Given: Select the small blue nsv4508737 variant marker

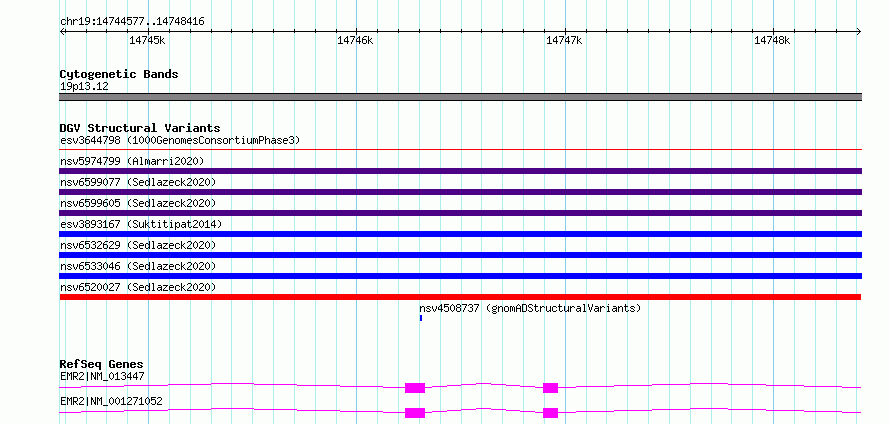Looking at the screenshot, I should tap(421, 318).
